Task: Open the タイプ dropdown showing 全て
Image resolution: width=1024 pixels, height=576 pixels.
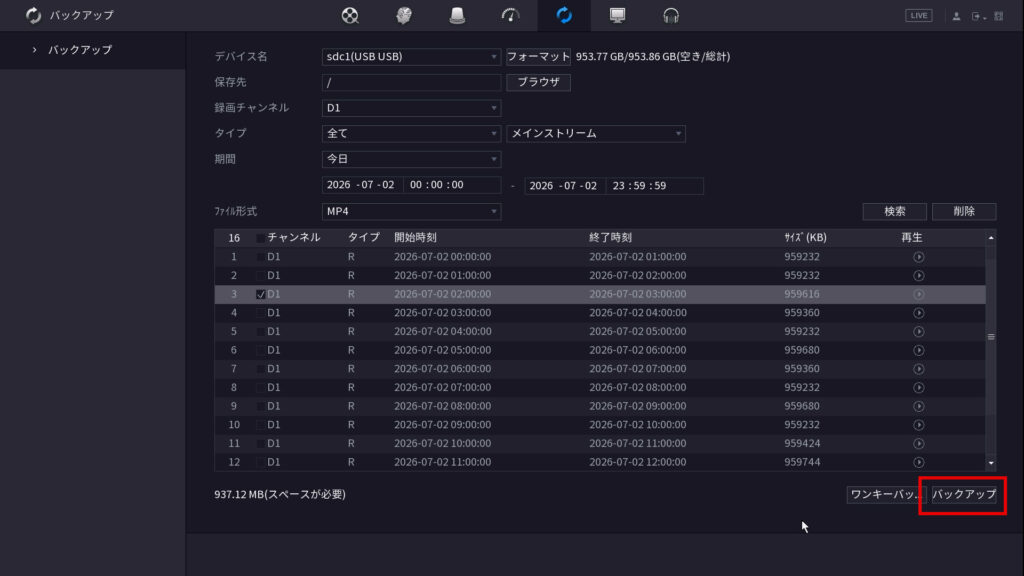Action: click(x=411, y=133)
